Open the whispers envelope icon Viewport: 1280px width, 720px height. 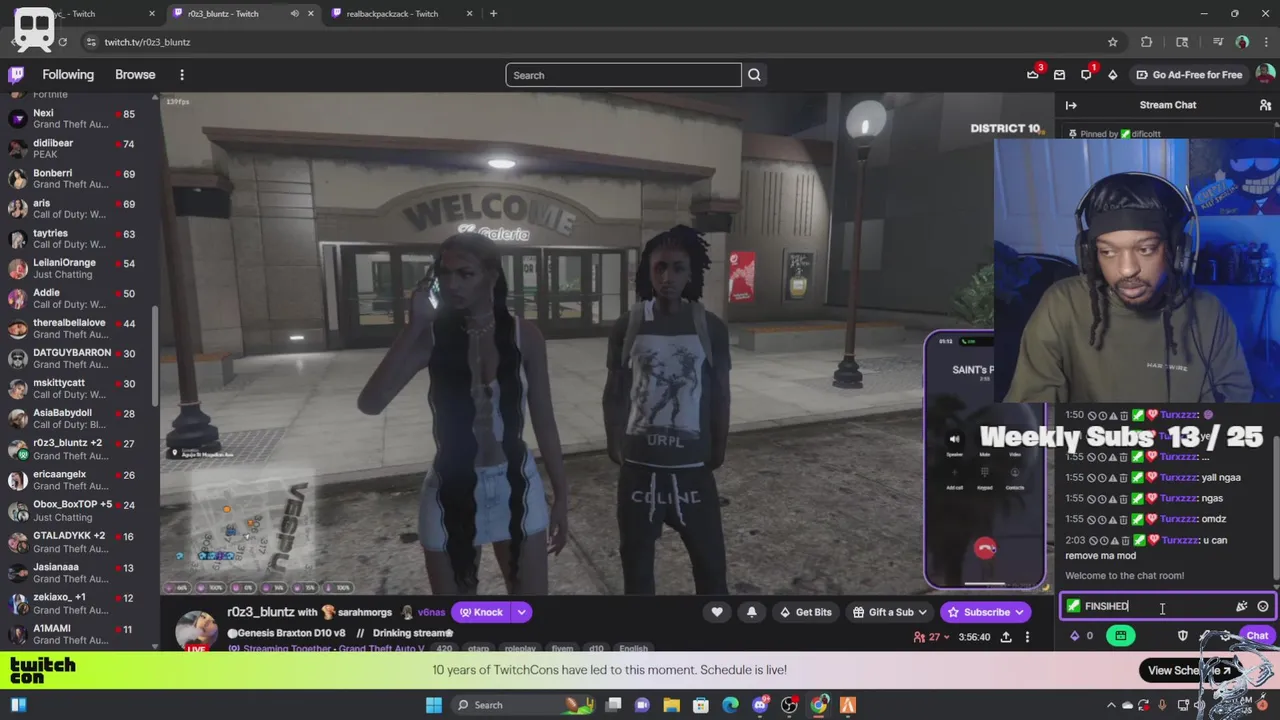(x=1059, y=75)
